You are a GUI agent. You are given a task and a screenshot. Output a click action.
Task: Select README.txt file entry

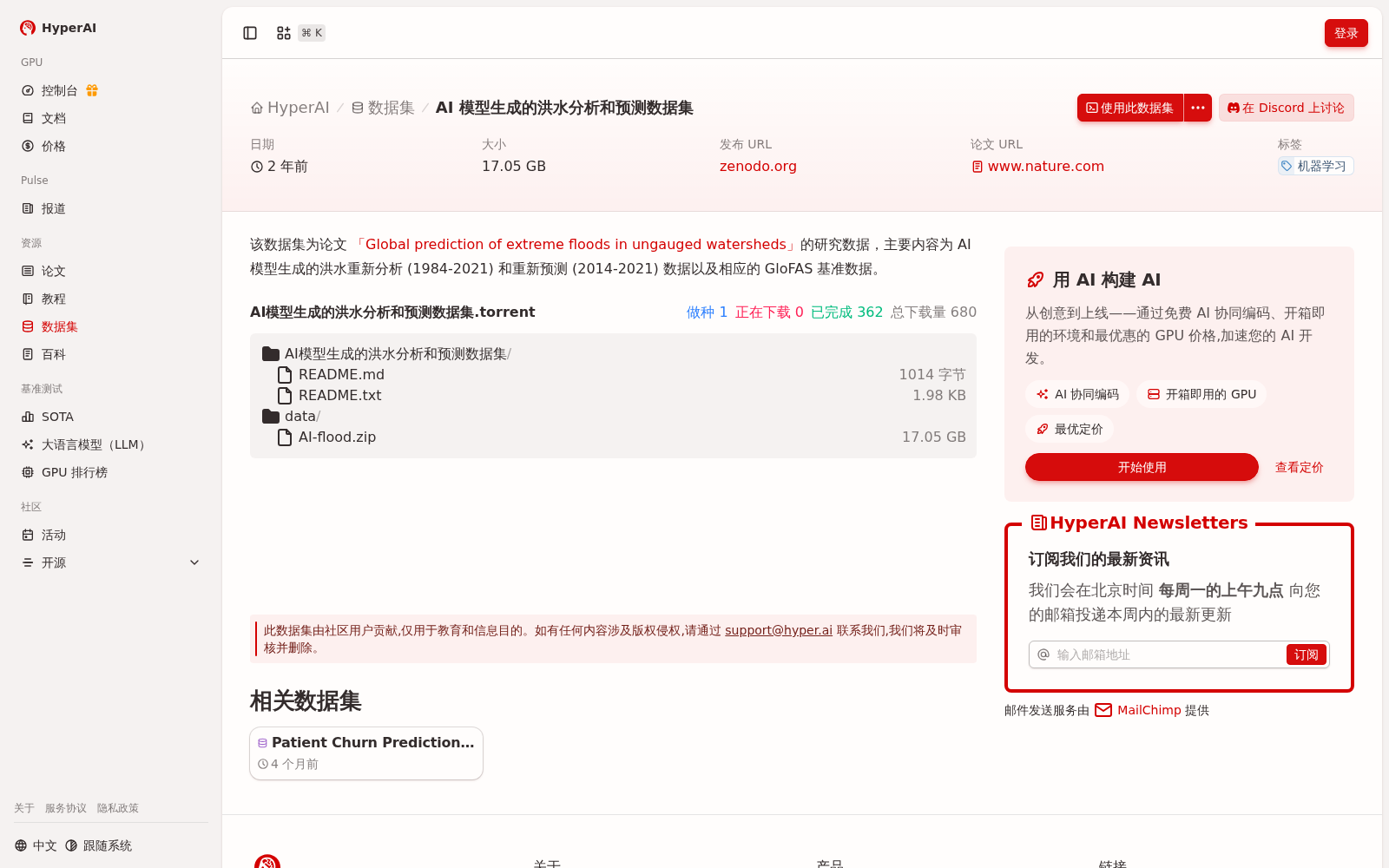[x=613, y=395]
